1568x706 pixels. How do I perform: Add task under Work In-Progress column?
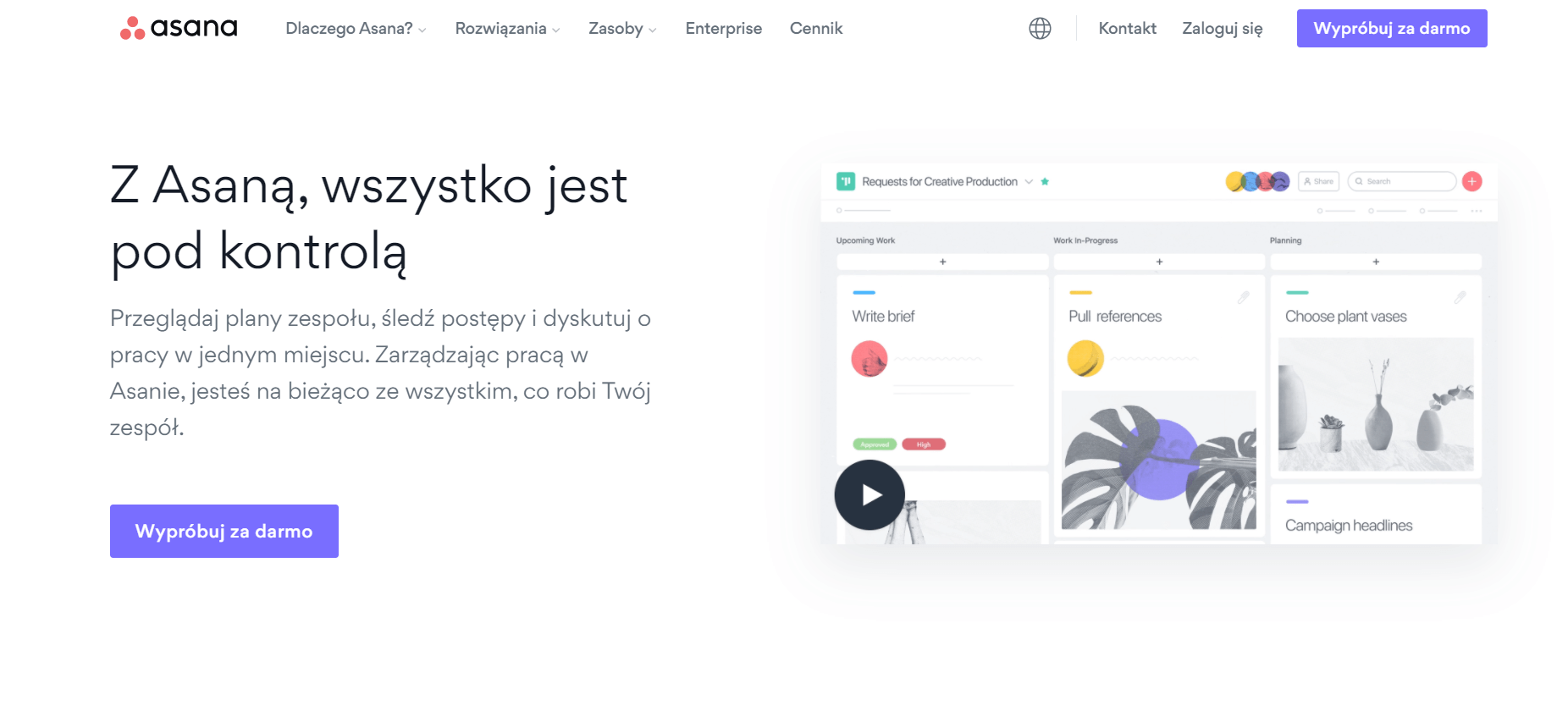coord(1159,262)
